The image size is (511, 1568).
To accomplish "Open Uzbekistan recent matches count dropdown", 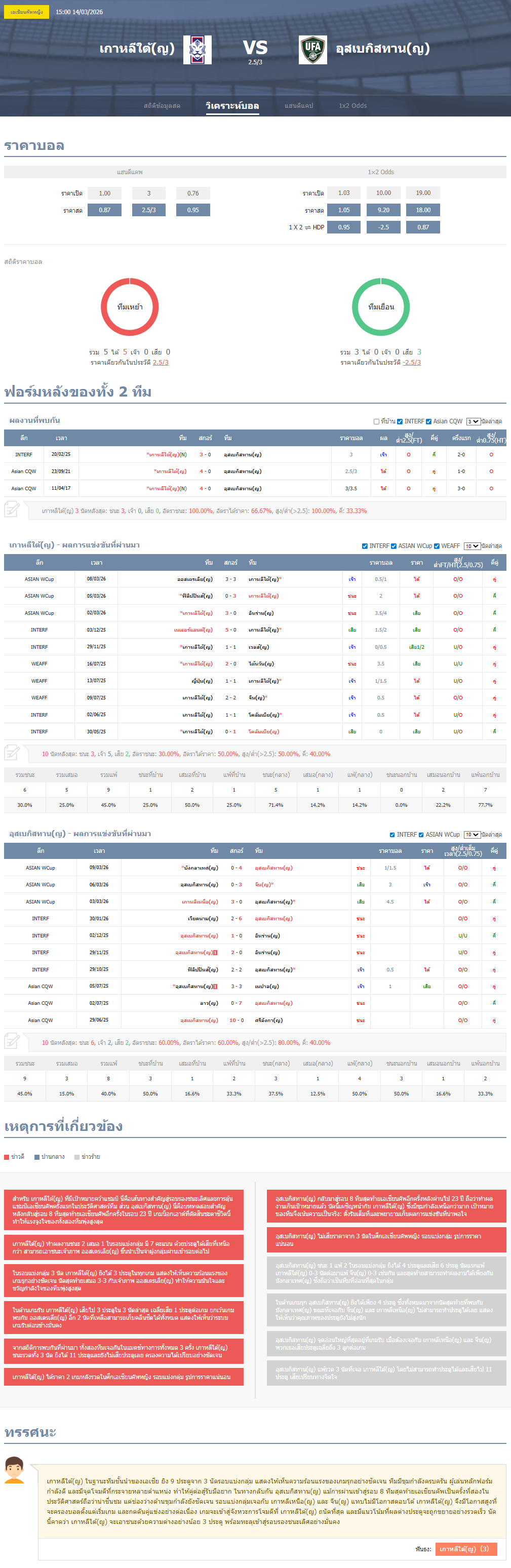I will coord(471,835).
